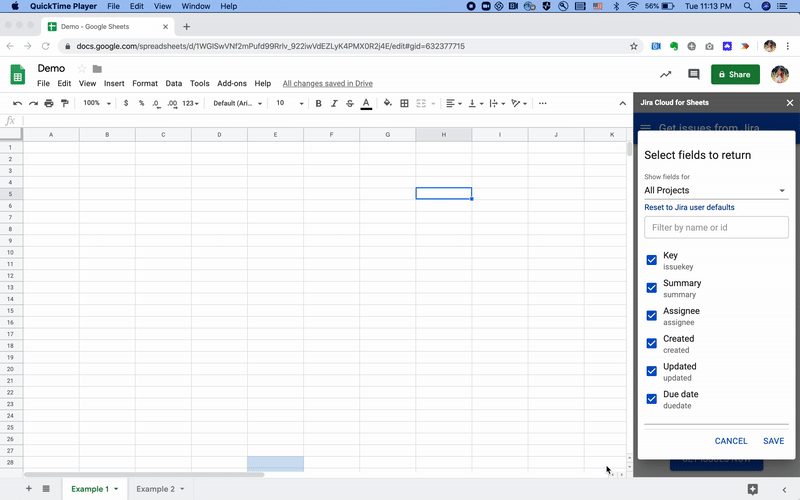Click Reset to Jira user defaults
This screenshot has width=800, height=500.
coord(689,207)
